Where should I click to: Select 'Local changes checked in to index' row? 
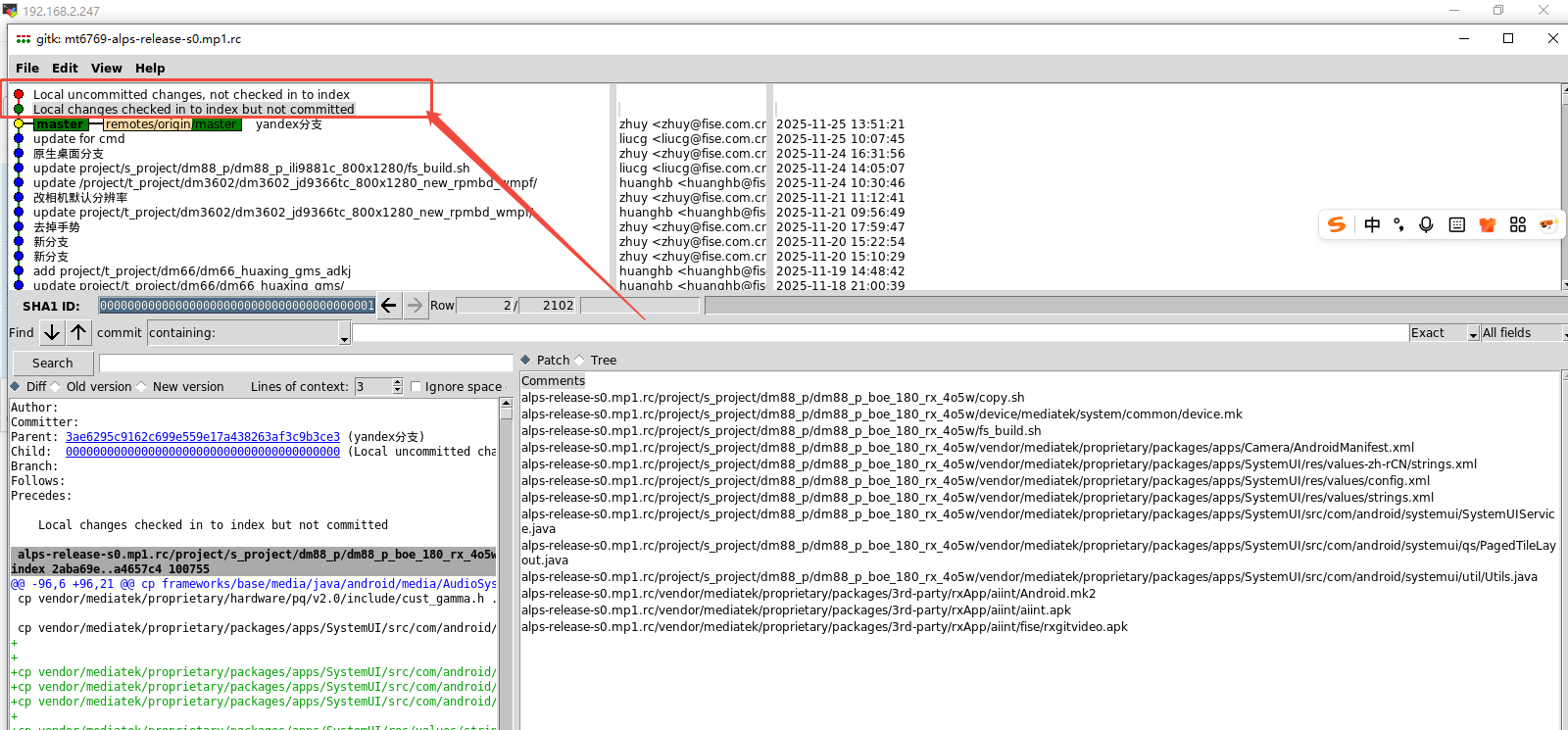(194, 109)
